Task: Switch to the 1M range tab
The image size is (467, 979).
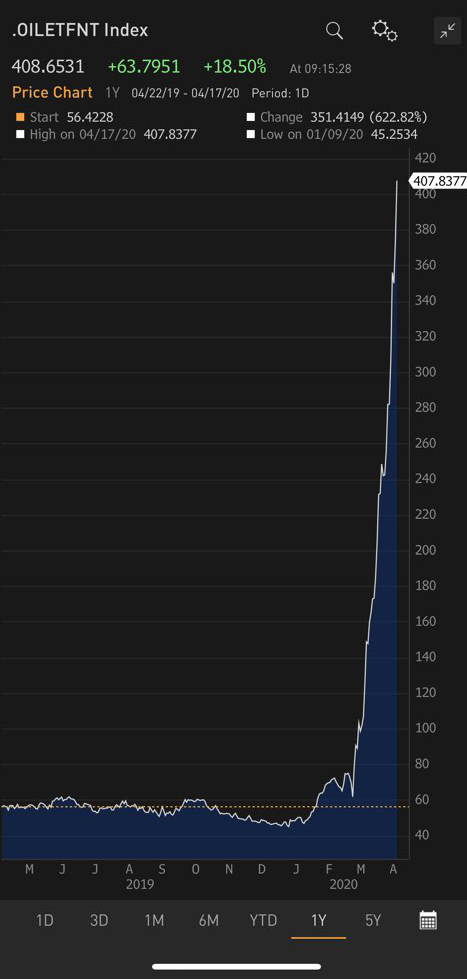Action: 154,920
